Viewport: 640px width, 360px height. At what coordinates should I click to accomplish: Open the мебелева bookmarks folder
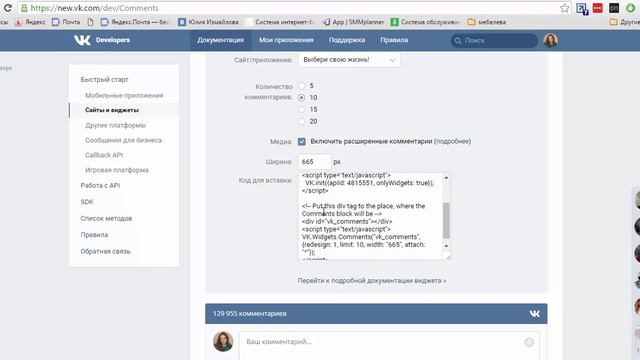click(x=487, y=22)
